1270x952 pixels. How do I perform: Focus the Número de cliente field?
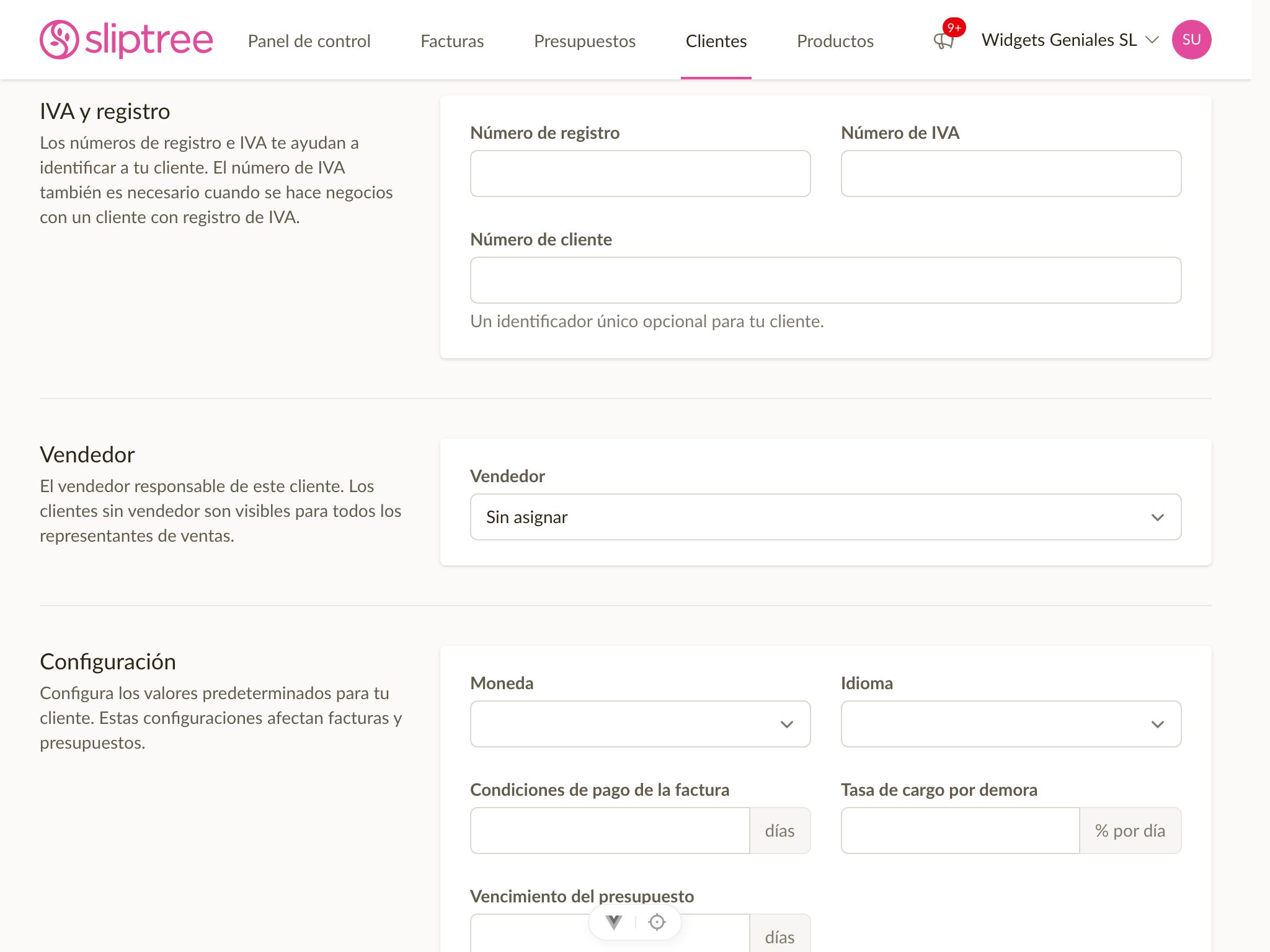click(825, 280)
